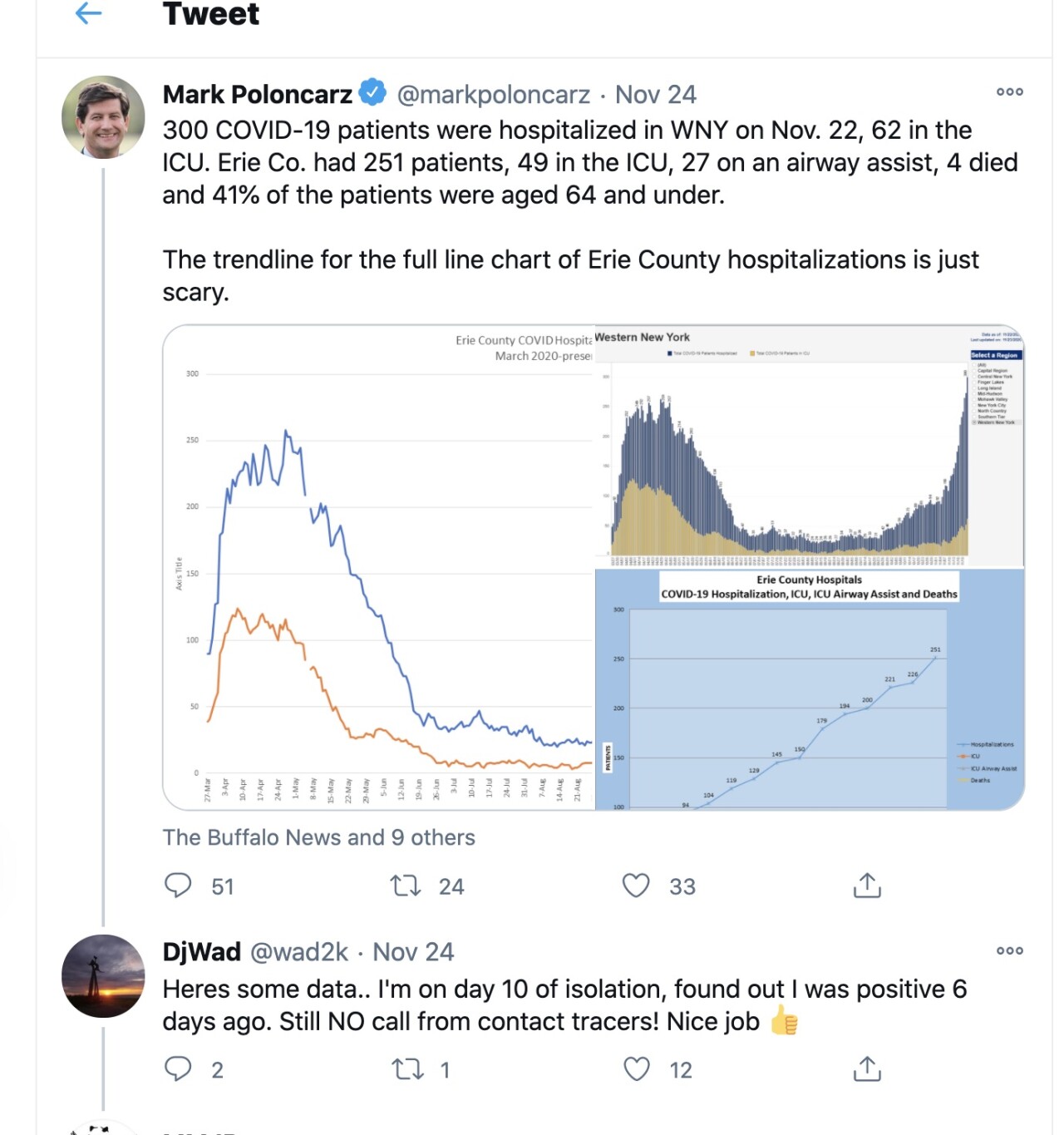Click the Nov 24 timestamp on Poloncarz's tweet
Viewport: 1064px width, 1135px height.
coord(655,95)
